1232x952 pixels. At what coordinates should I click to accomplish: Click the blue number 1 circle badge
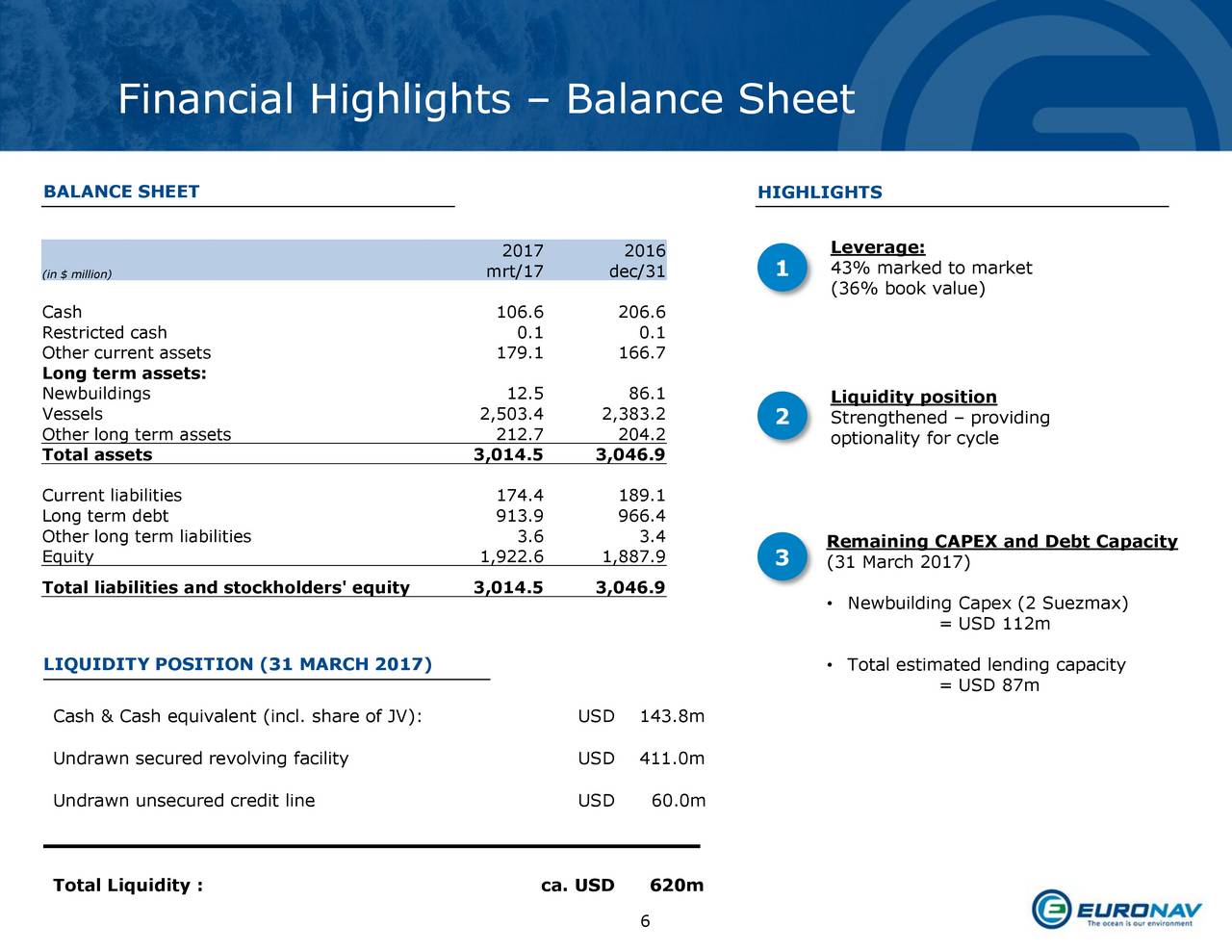pos(782,269)
